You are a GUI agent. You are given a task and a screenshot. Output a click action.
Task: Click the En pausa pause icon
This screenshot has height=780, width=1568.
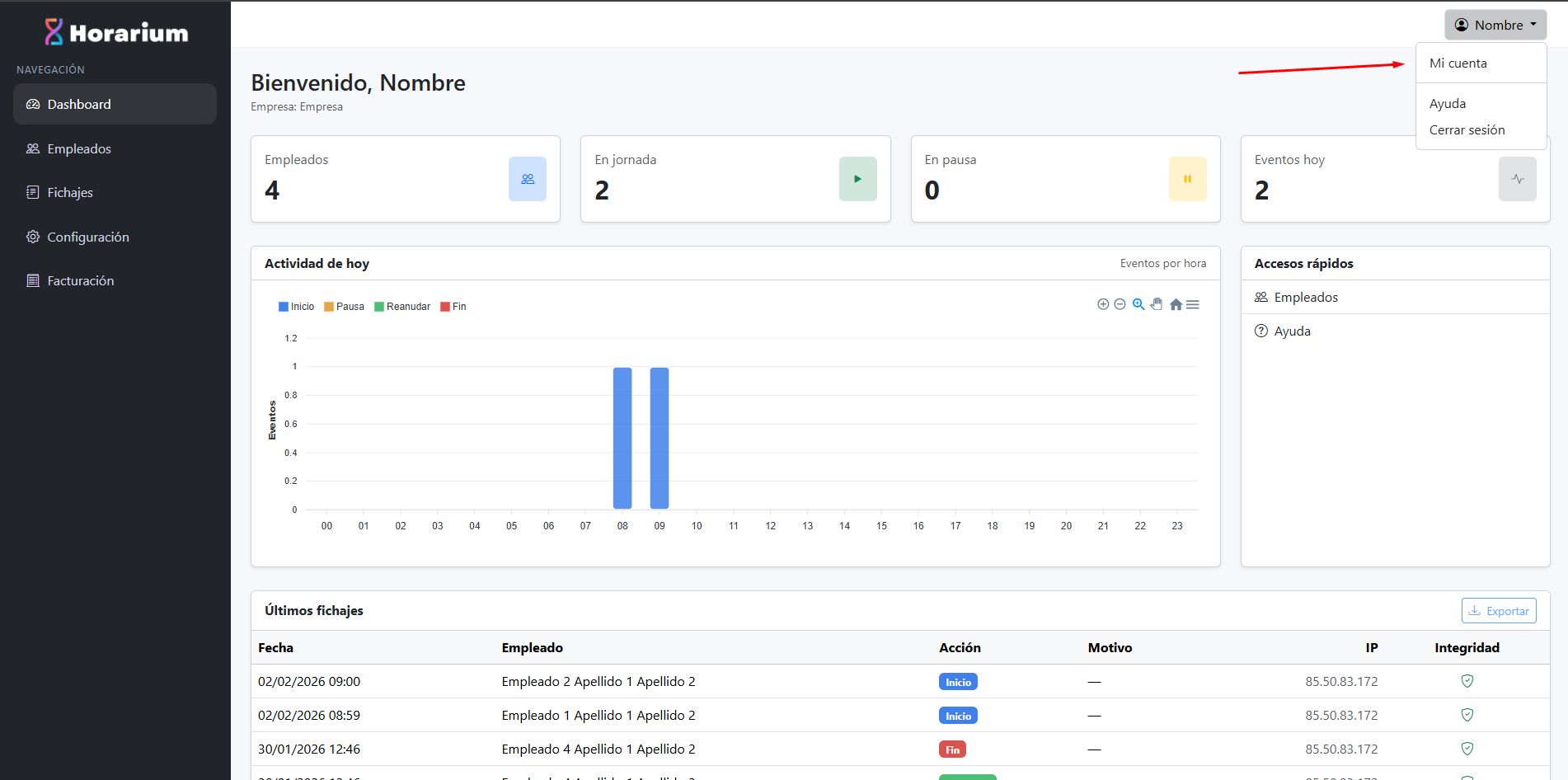tap(1187, 179)
